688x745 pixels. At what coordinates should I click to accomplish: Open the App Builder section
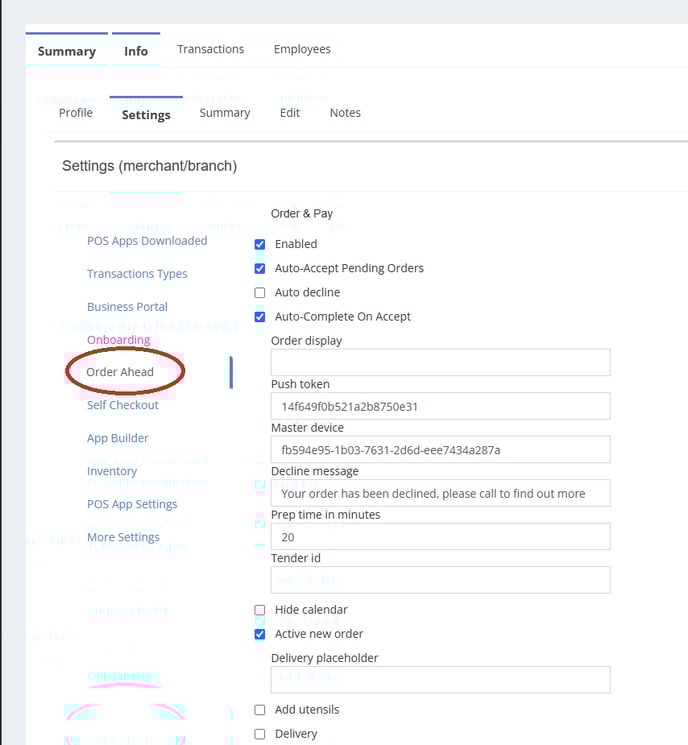[x=118, y=438]
